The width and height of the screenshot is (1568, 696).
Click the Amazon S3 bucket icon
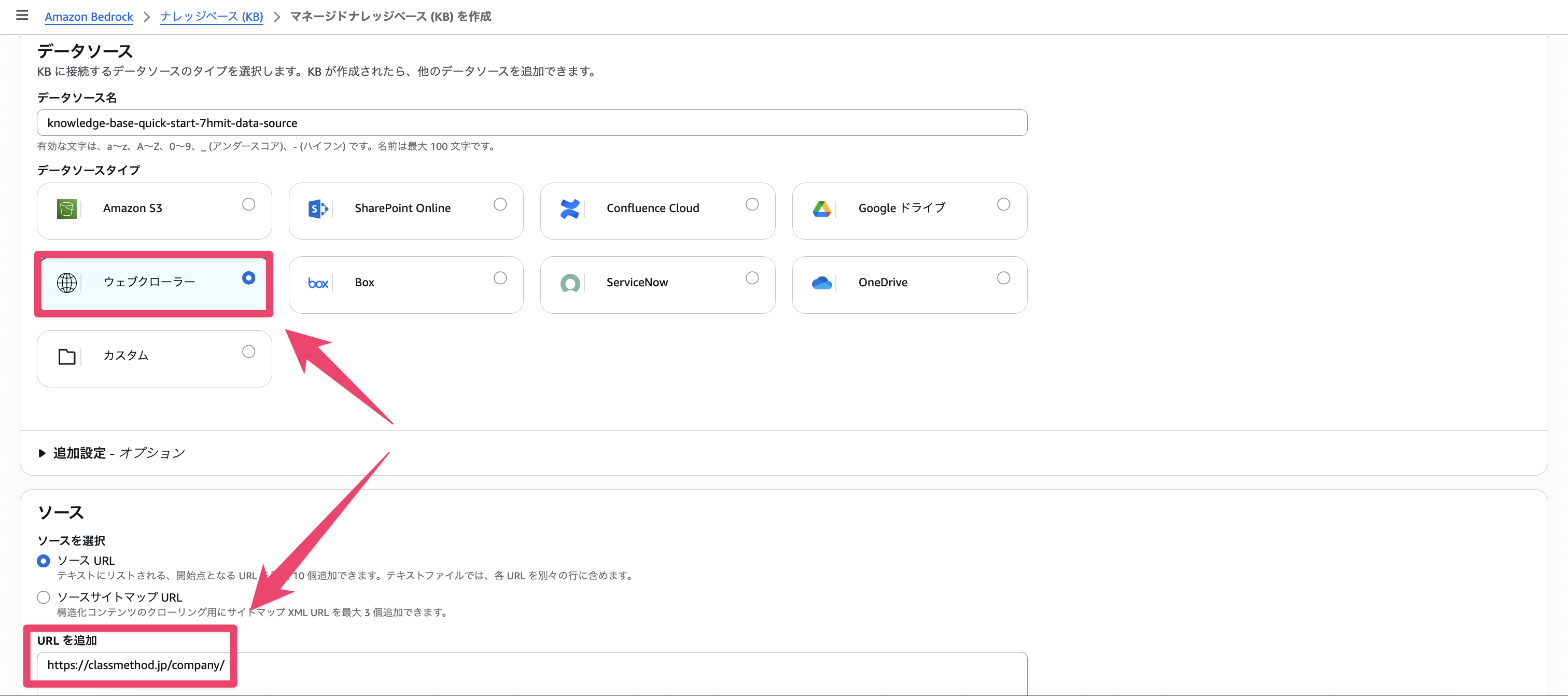tap(66, 209)
